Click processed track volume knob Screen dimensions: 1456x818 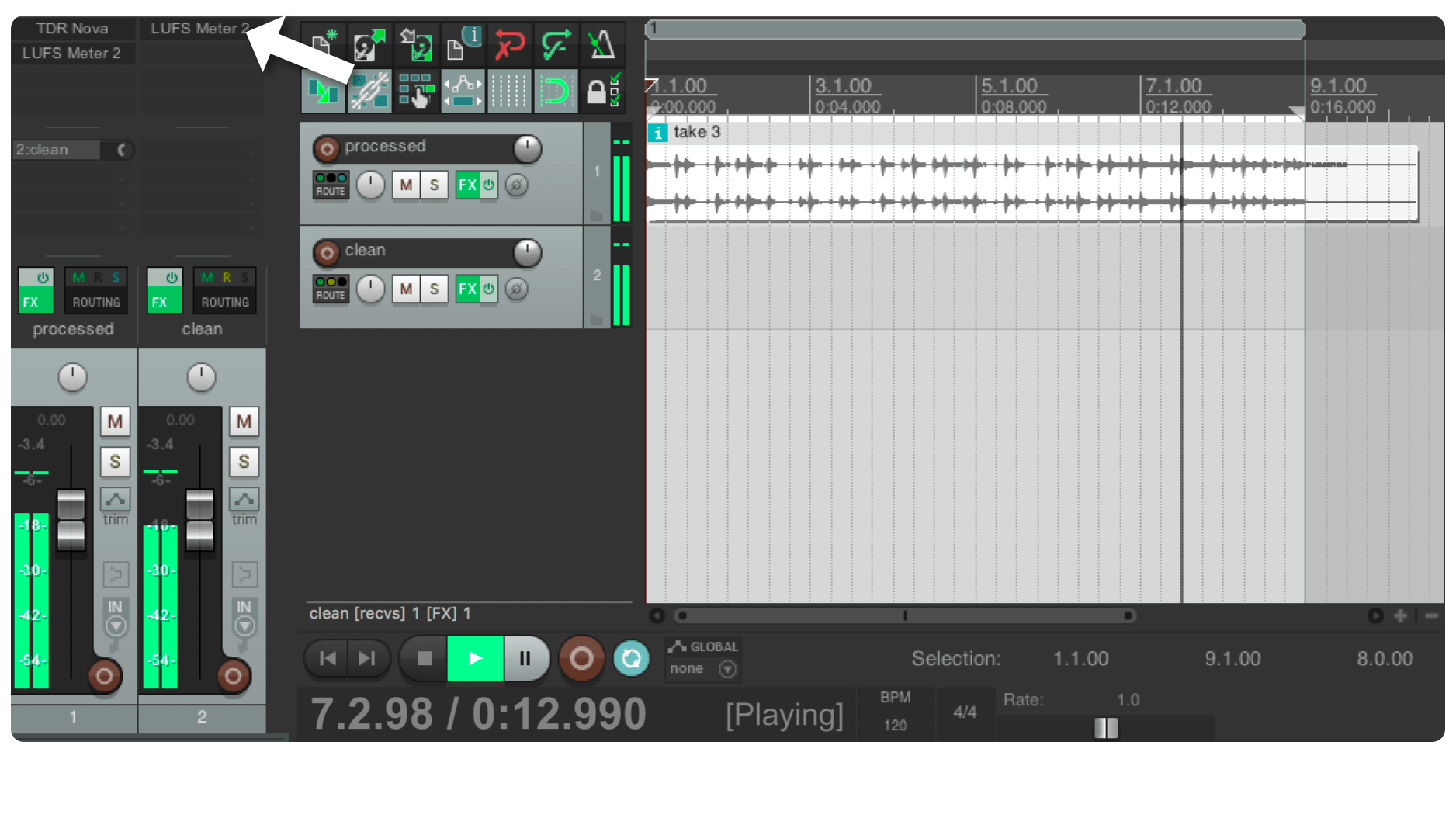(528, 148)
